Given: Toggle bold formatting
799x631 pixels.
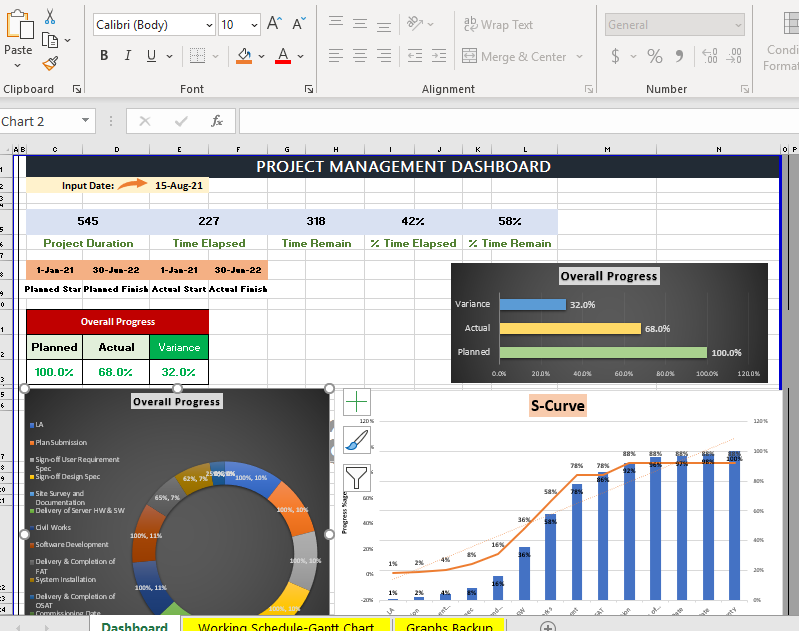Looking at the screenshot, I should click(104, 56).
